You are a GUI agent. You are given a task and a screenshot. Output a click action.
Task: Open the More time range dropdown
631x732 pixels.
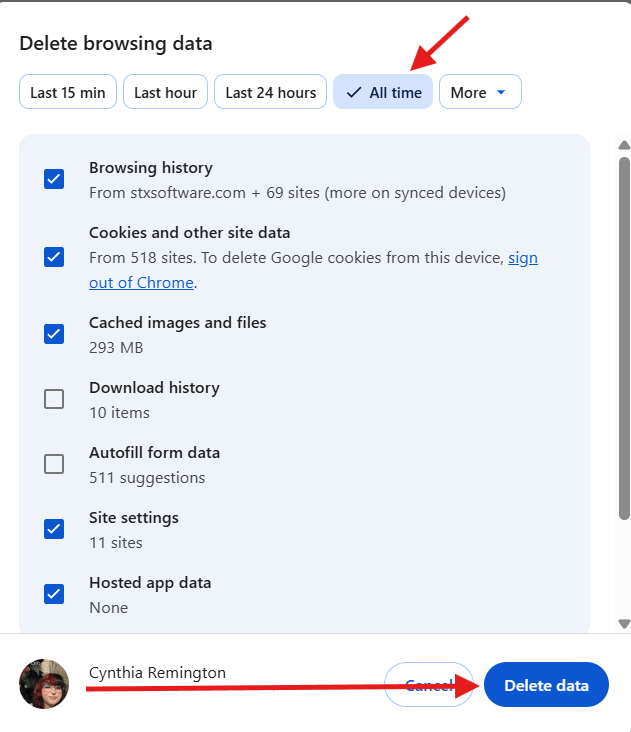coord(480,92)
